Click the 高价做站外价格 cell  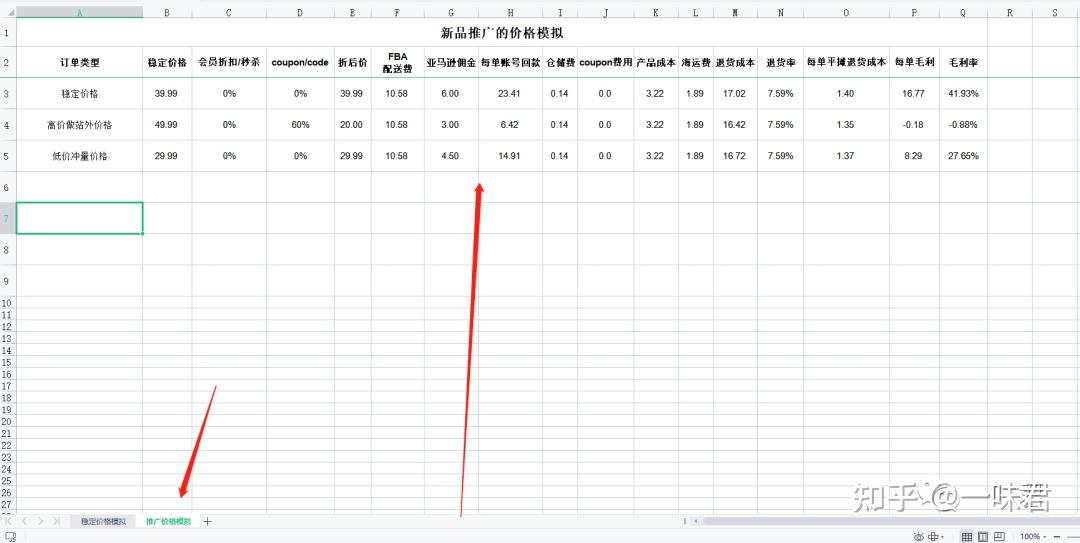(79, 125)
